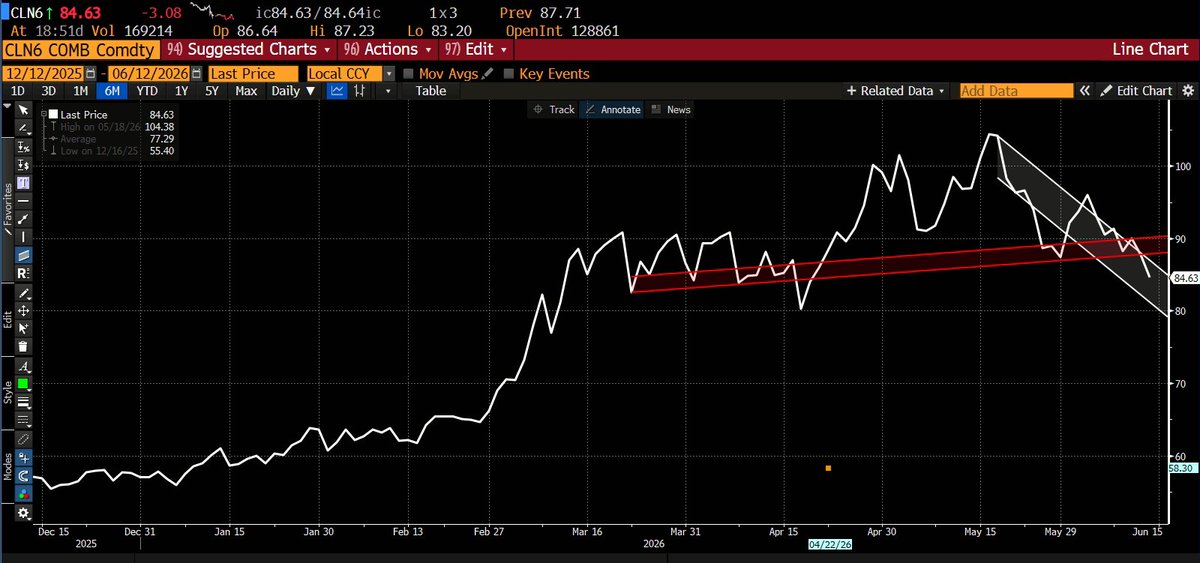This screenshot has height=563, width=1200.
Task: Select the 6M range tab
Action: coord(112,90)
